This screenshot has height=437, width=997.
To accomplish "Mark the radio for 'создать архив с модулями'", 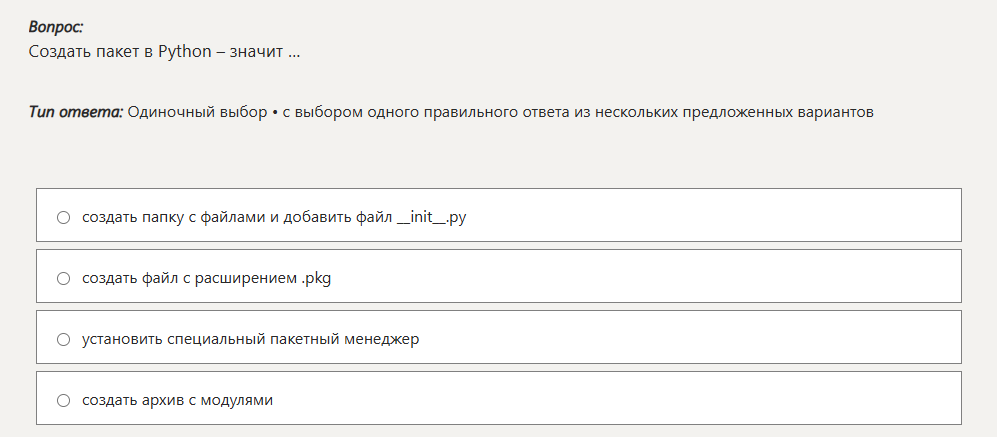I will [x=63, y=401].
